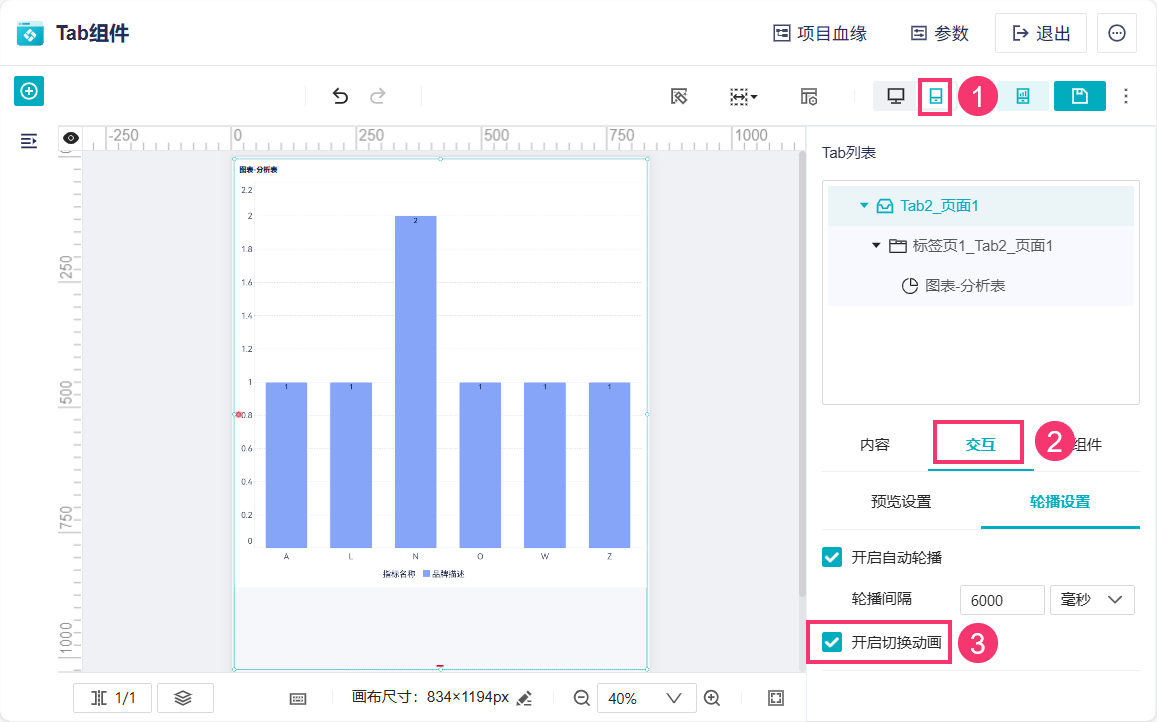Switch to mobile layout view
Screen dimensions: 1157x722
coord(936,97)
